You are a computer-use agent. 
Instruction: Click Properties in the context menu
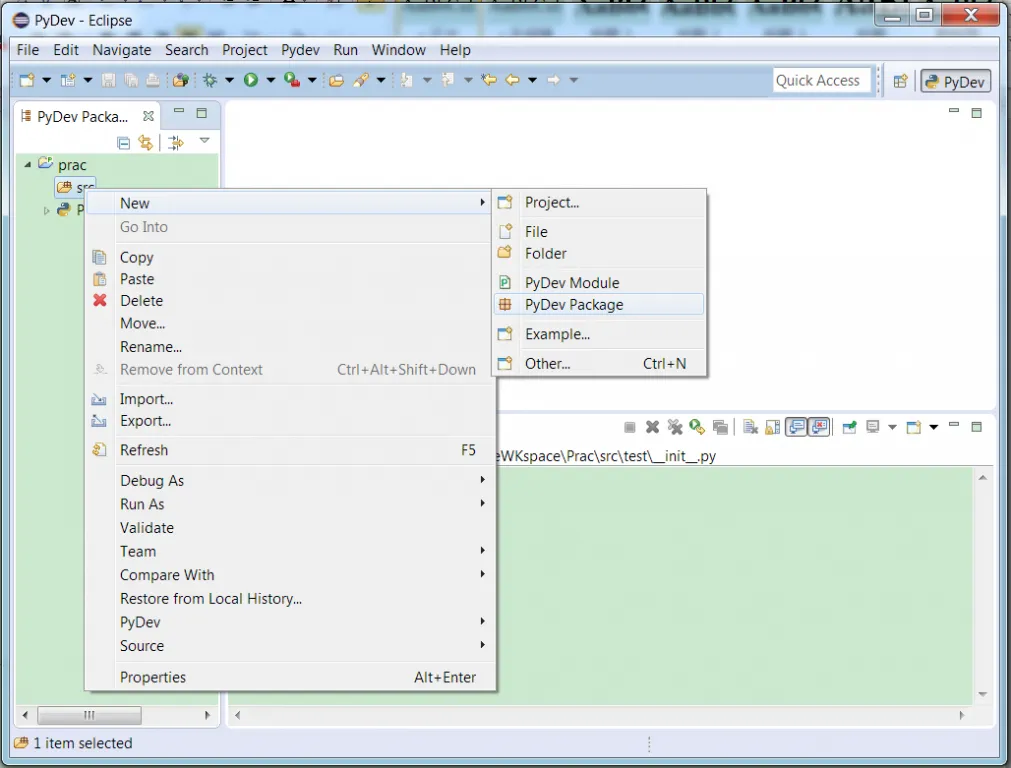click(290, 677)
